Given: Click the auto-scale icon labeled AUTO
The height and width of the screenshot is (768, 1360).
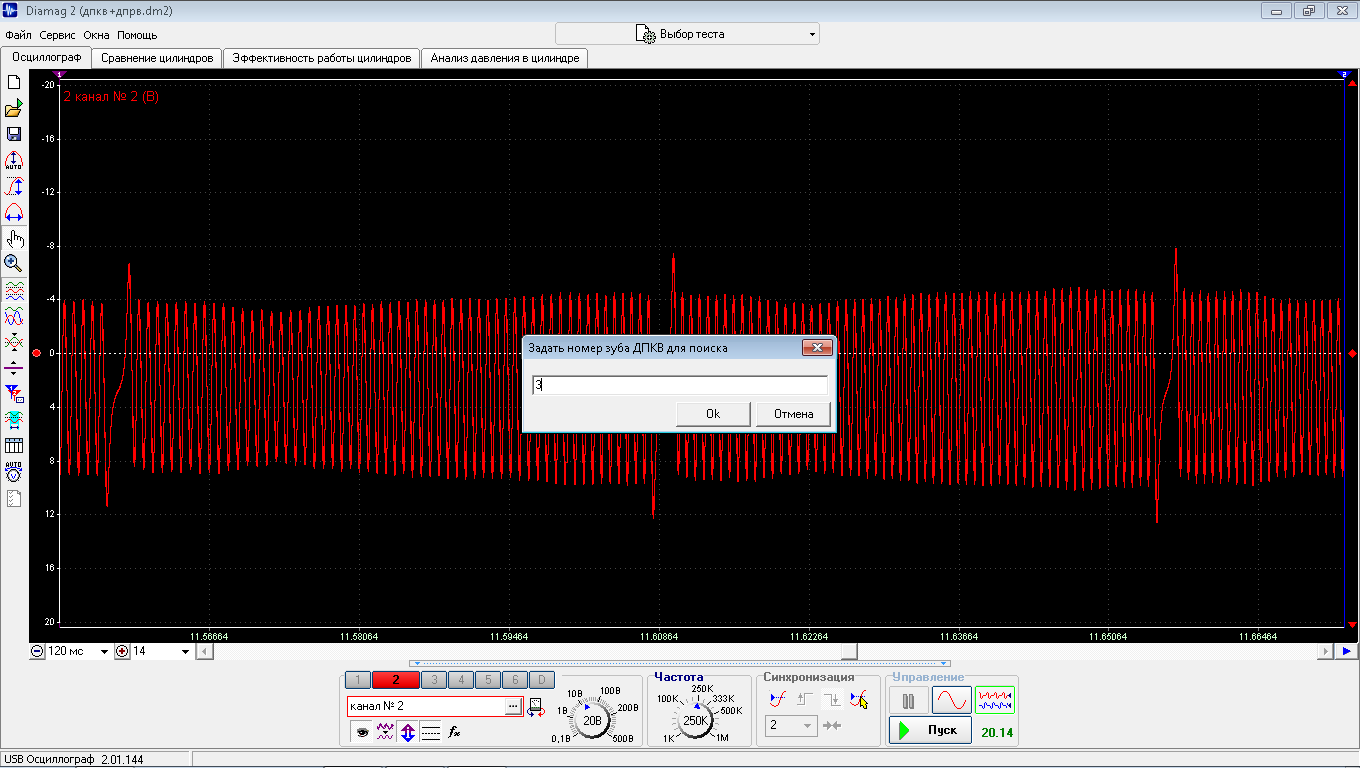Looking at the screenshot, I should tap(14, 160).
